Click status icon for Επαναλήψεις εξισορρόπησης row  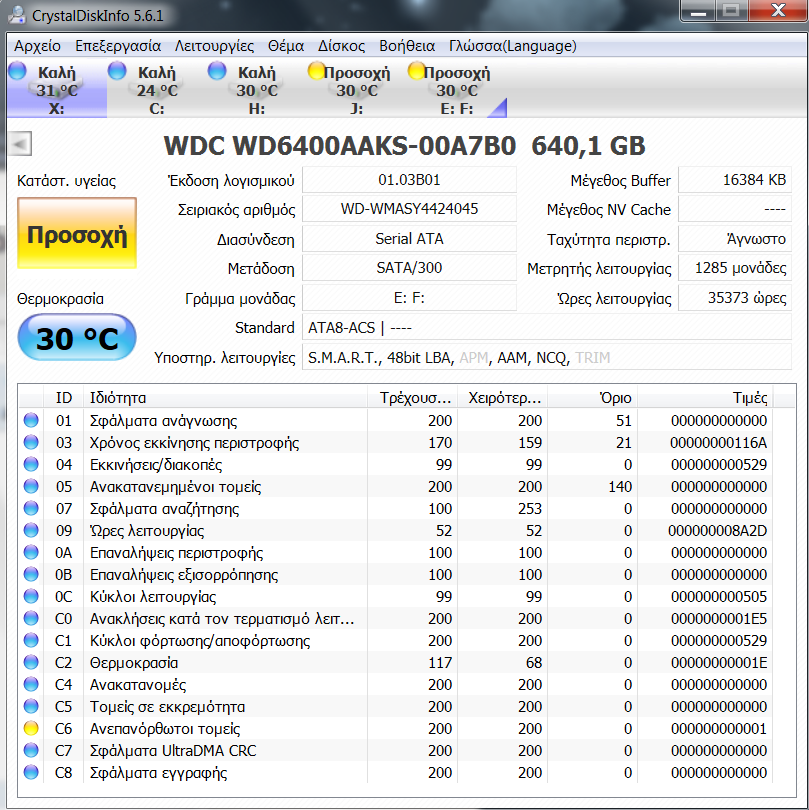click(x=31, y=574)
